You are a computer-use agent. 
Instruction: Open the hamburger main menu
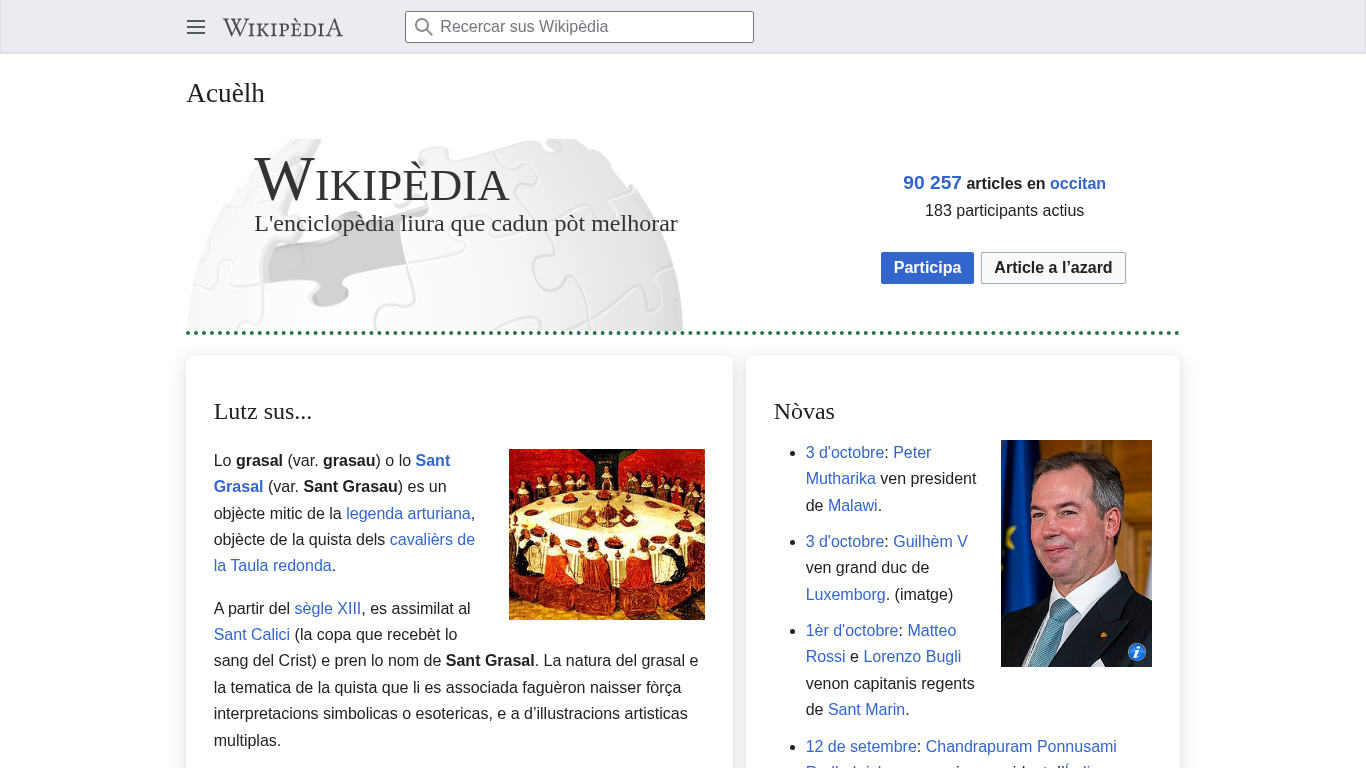click(196, 27)
